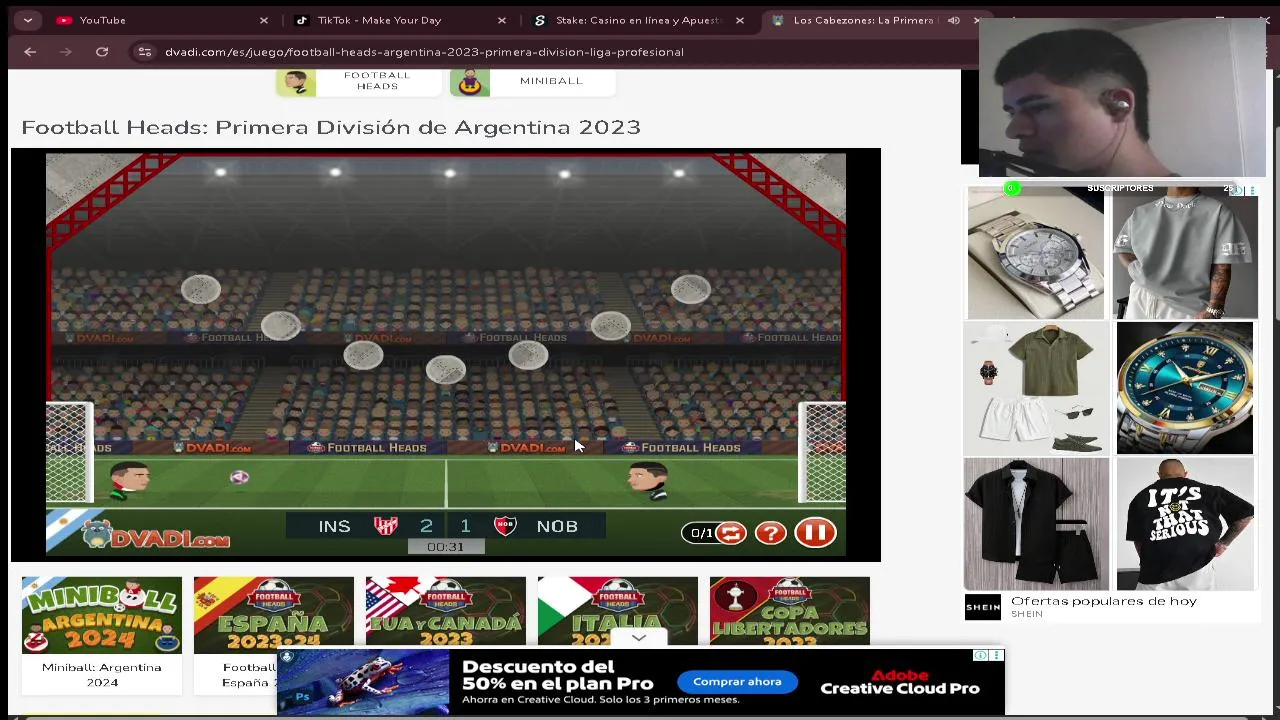
Task: Click the left player head
Action: (129, 479)
